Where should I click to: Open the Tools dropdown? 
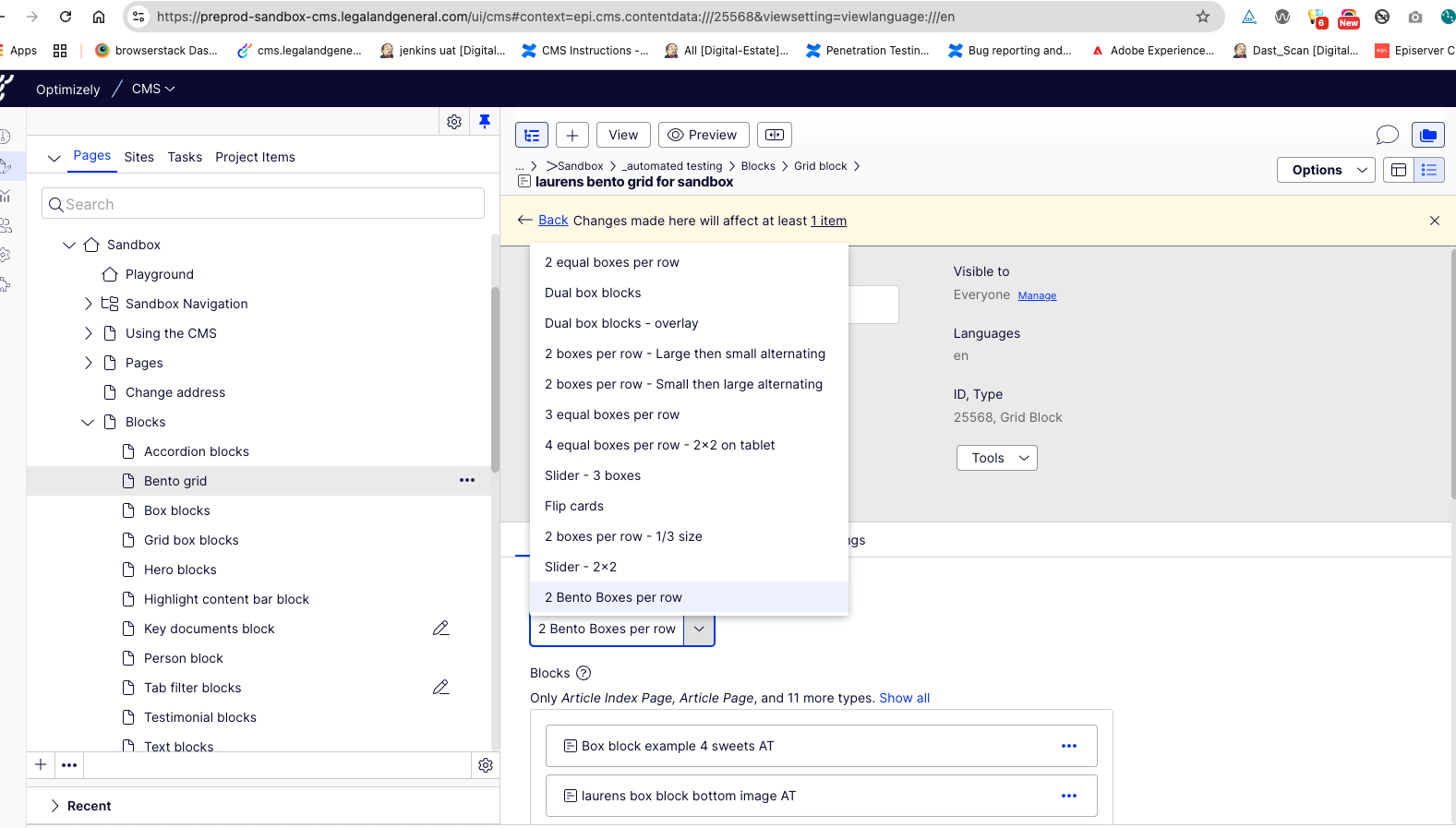coord(997,458)
